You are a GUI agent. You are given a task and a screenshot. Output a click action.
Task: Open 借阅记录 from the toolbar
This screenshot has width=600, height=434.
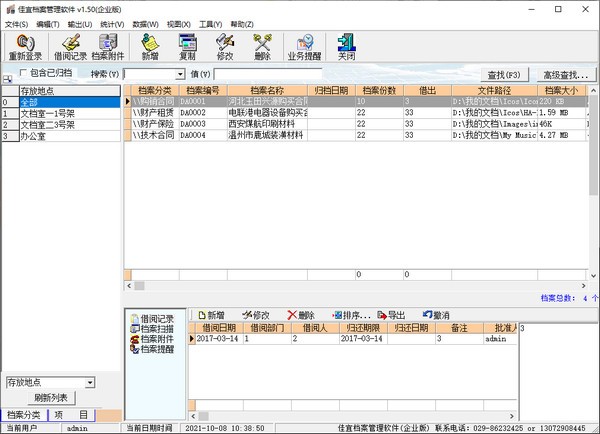(x=71, y=47)
